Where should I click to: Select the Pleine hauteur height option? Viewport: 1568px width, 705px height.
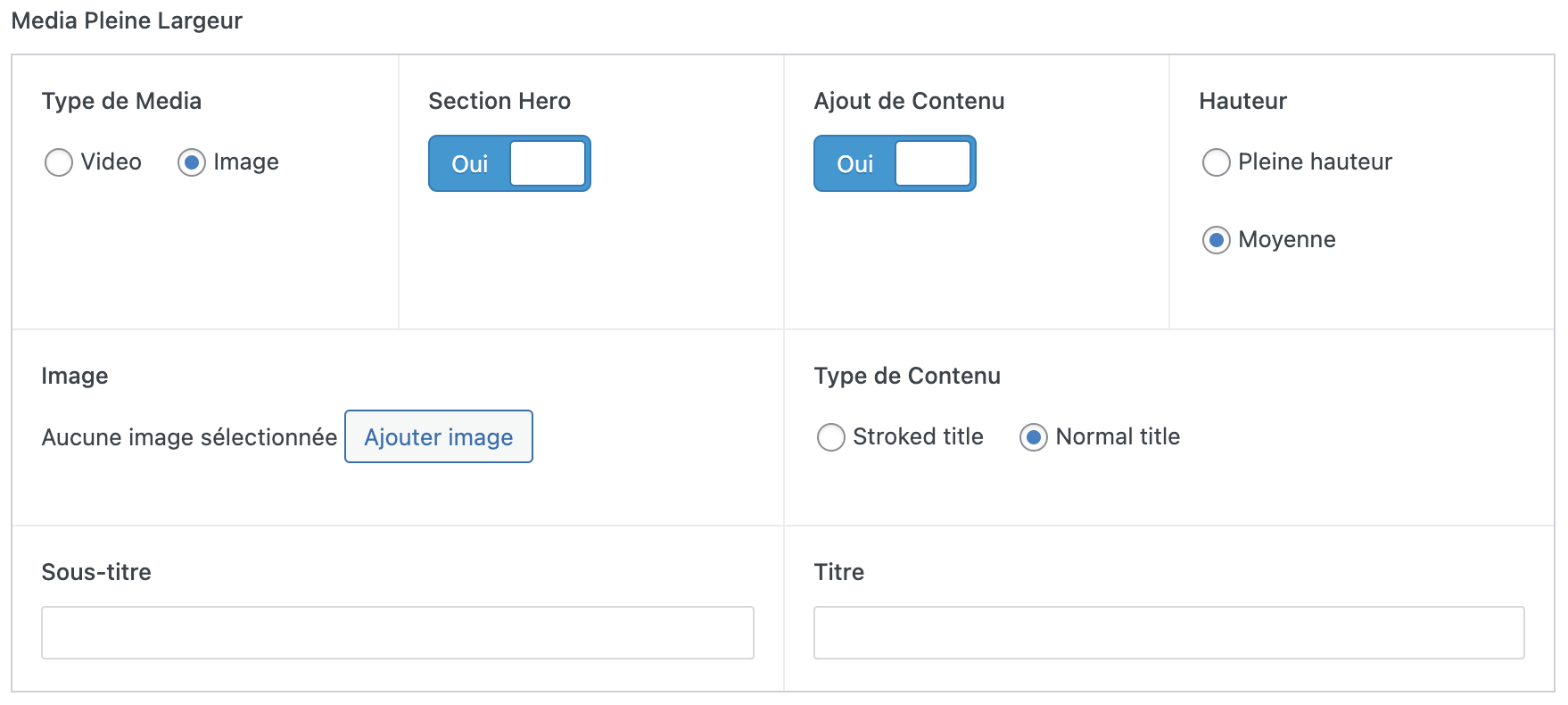(x=1217, y=162)
